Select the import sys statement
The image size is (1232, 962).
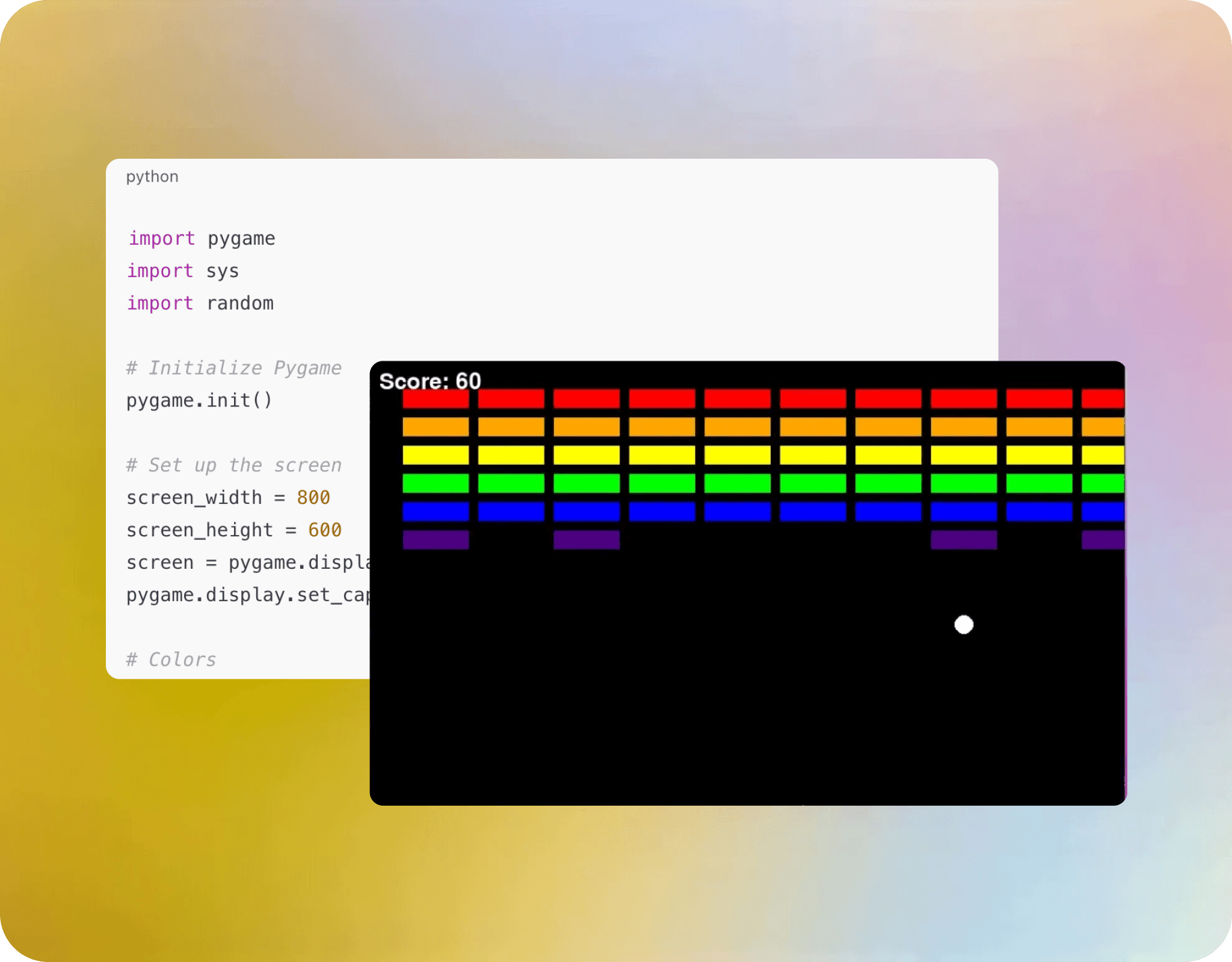(x=182, y=271)
